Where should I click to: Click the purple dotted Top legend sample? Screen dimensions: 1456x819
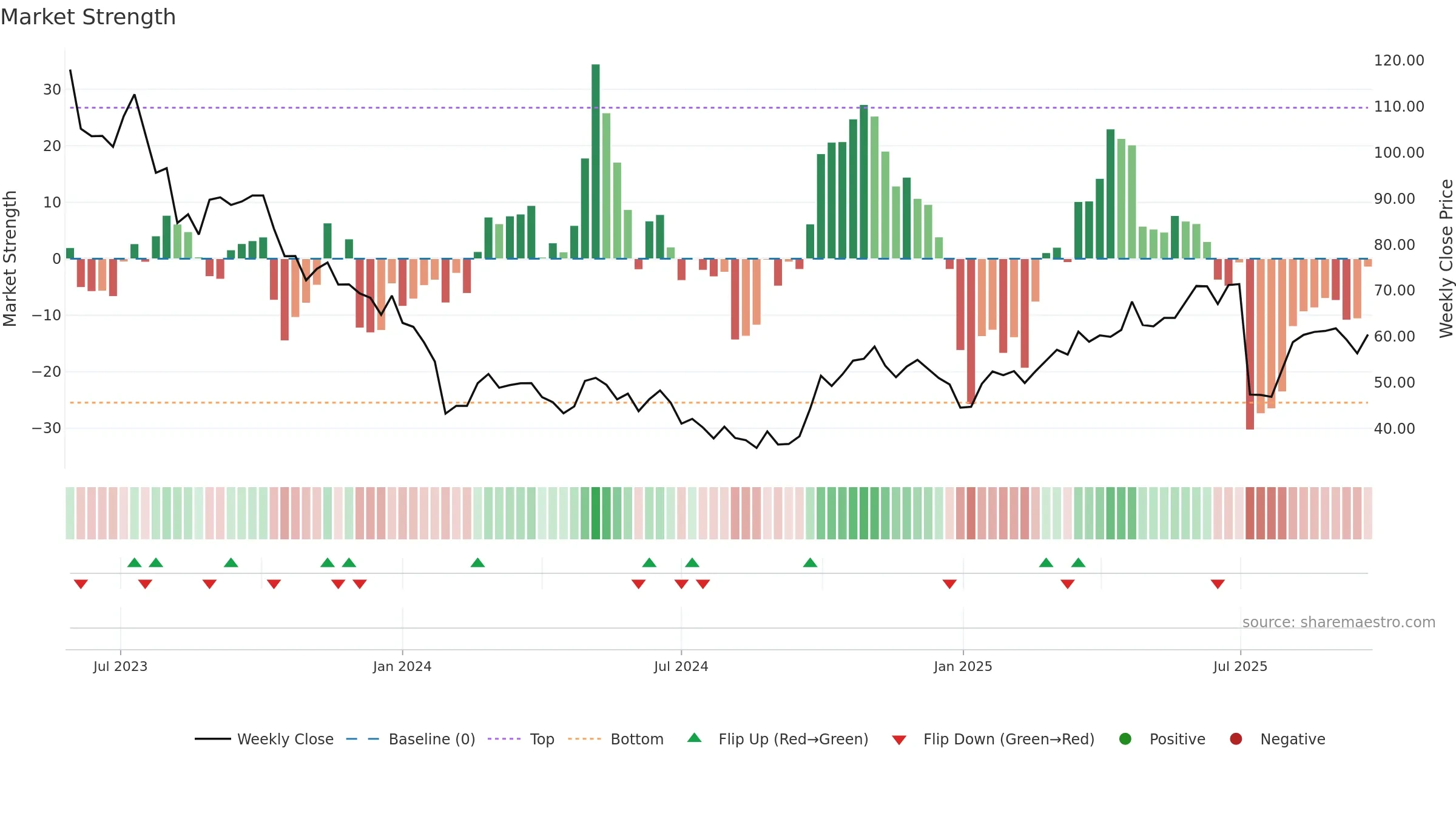[x=504, y=739]
